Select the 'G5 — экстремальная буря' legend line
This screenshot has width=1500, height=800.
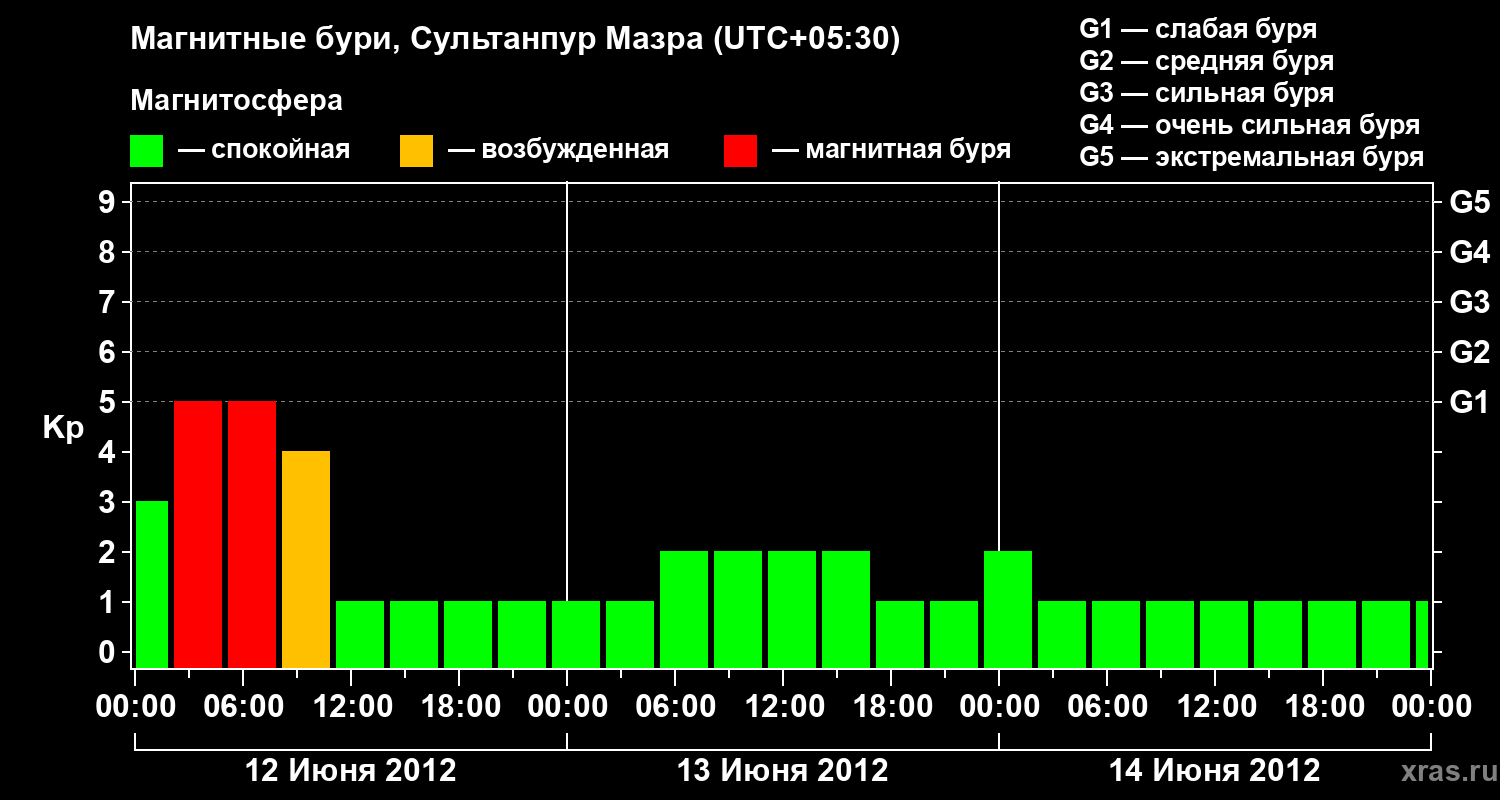1251,157
